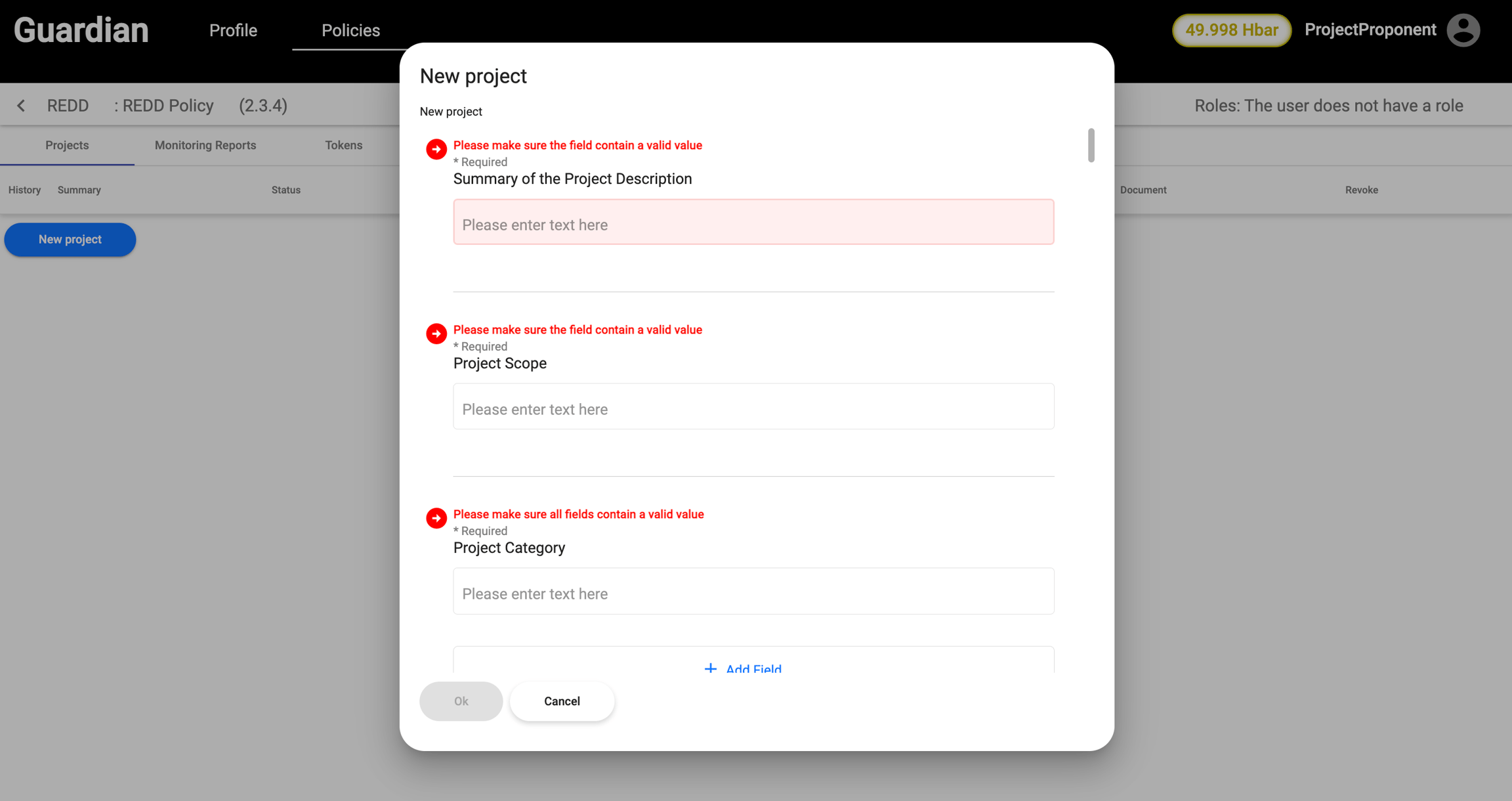Click the Ok button in dialog
Viewport: 1512px width, 801px height.
tap(461, 701)
